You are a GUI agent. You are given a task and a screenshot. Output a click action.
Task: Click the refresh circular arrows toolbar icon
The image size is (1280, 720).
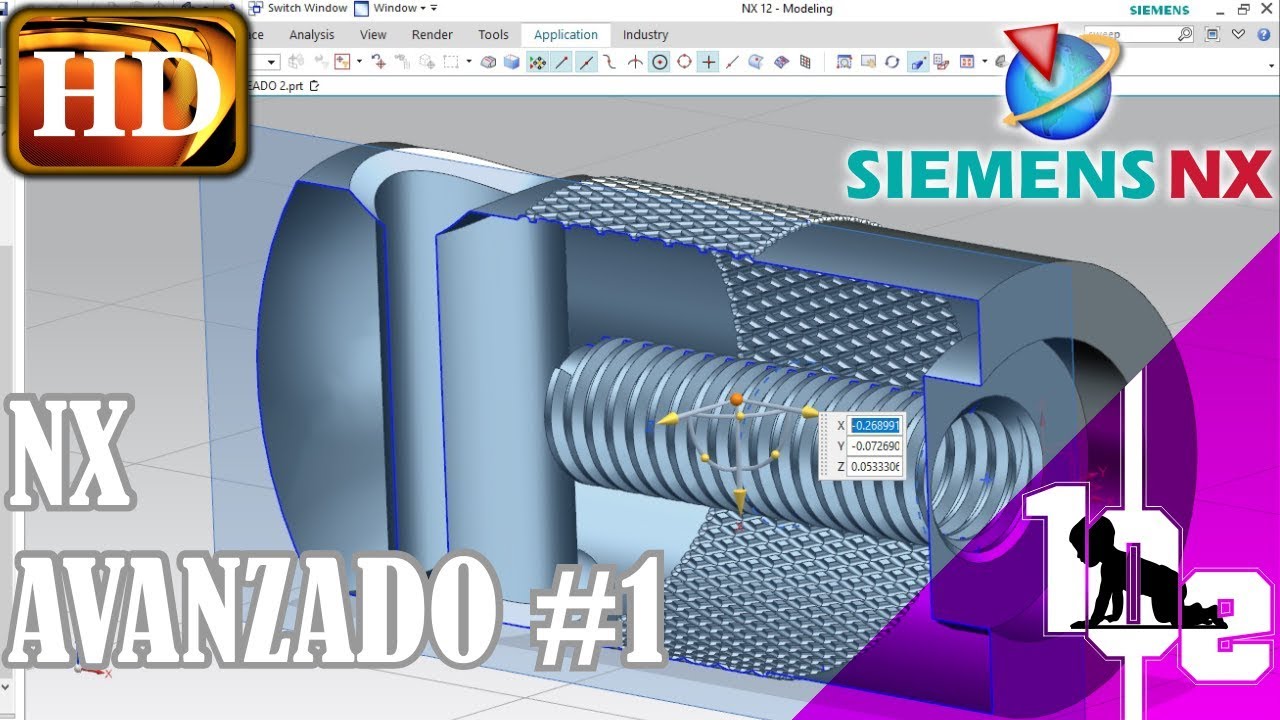point(892,62)
